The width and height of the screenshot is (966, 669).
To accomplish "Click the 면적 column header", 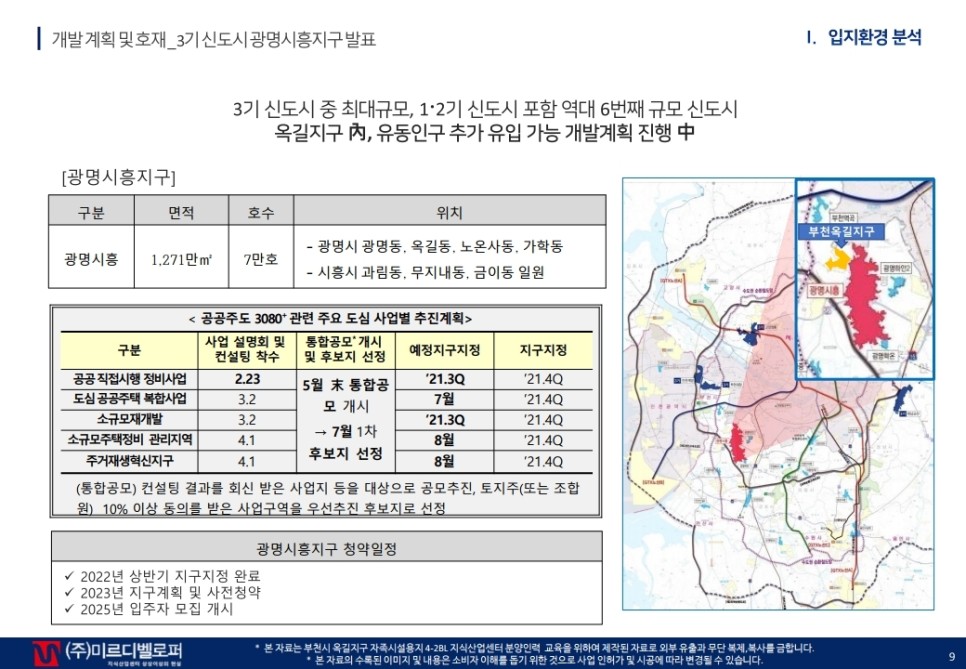I will click(x=181, y=212).
